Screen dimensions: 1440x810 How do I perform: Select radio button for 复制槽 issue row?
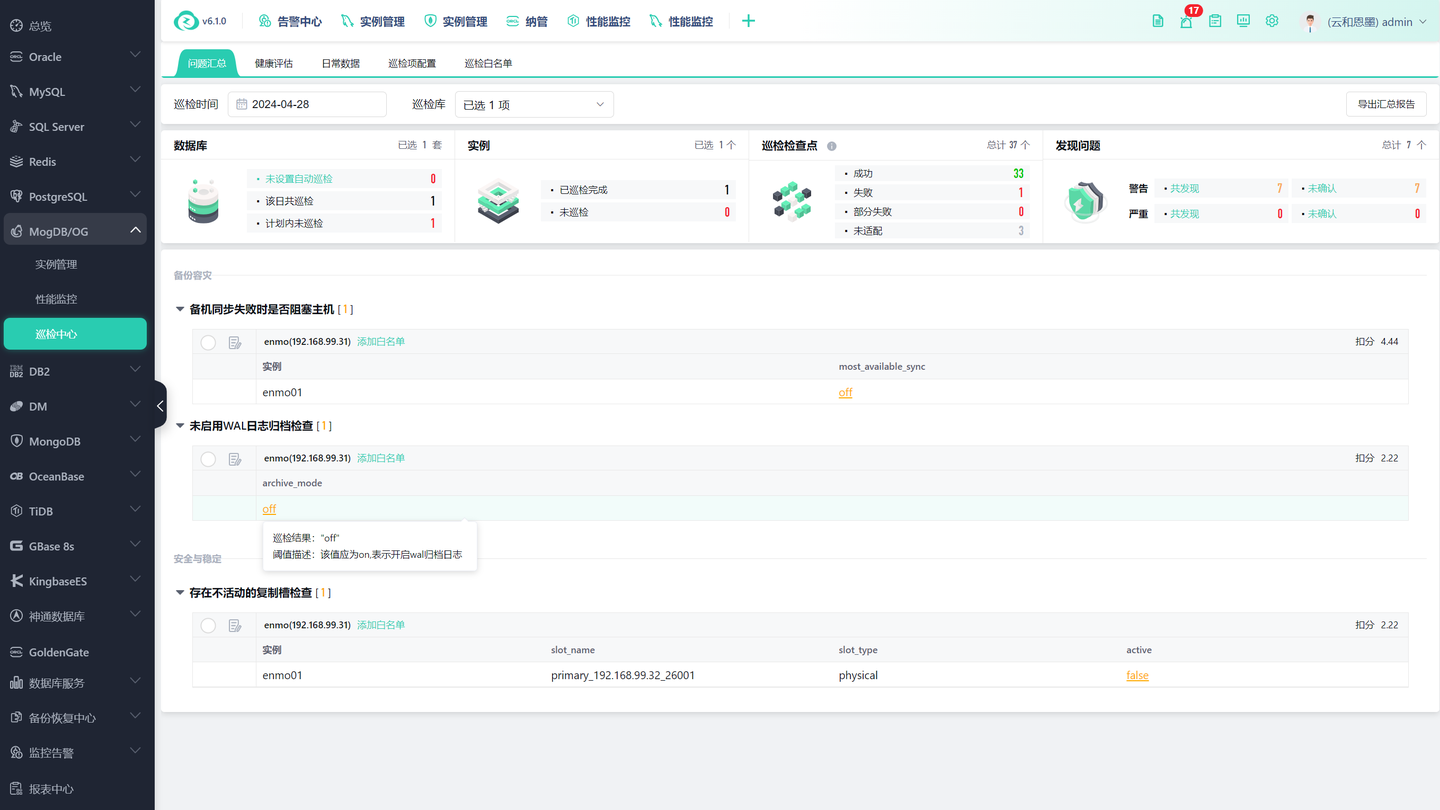(x=208, y=626)
